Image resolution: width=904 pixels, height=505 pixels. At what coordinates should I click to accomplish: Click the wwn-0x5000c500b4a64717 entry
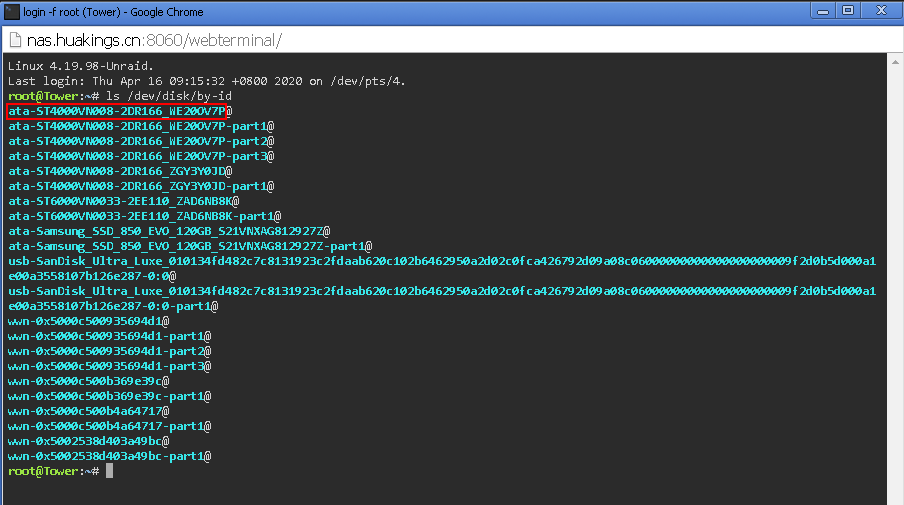click(x=88, y=411)
